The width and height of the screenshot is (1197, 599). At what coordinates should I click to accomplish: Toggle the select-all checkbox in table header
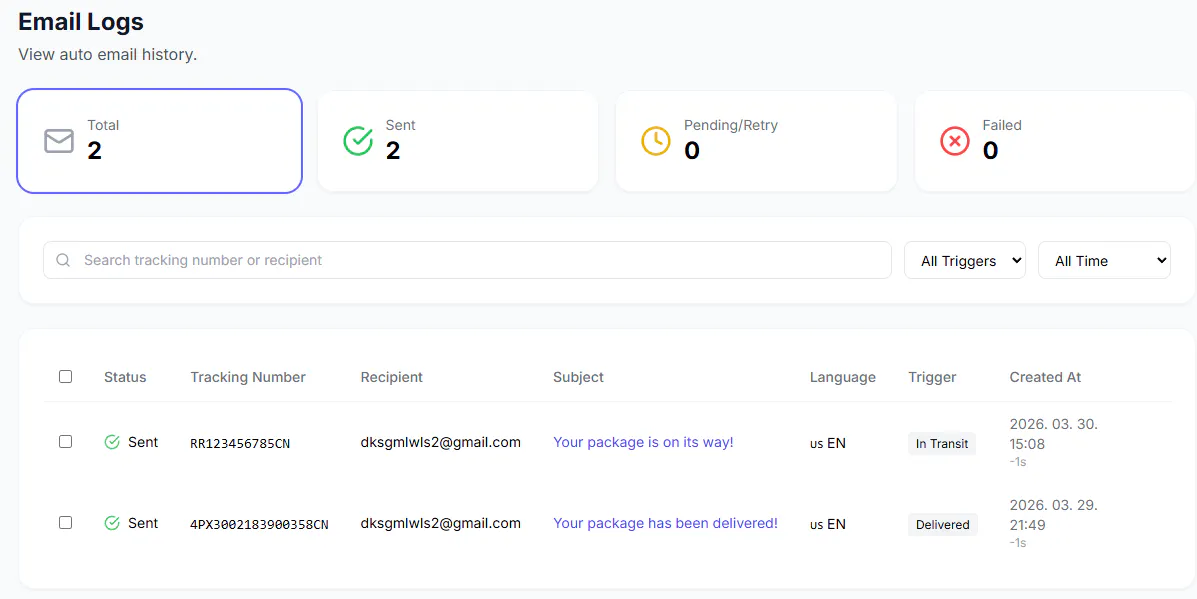[x=66, y=376]
